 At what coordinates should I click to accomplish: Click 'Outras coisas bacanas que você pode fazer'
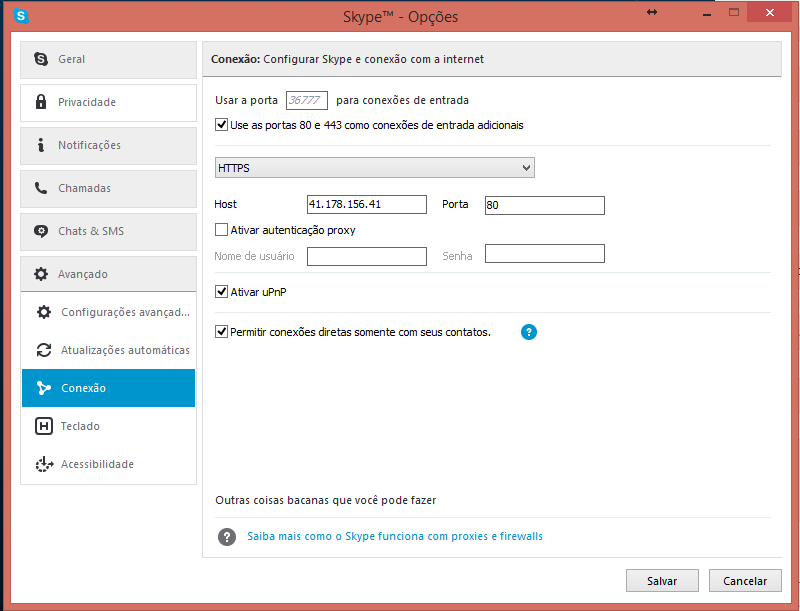(x=326, y=500)
